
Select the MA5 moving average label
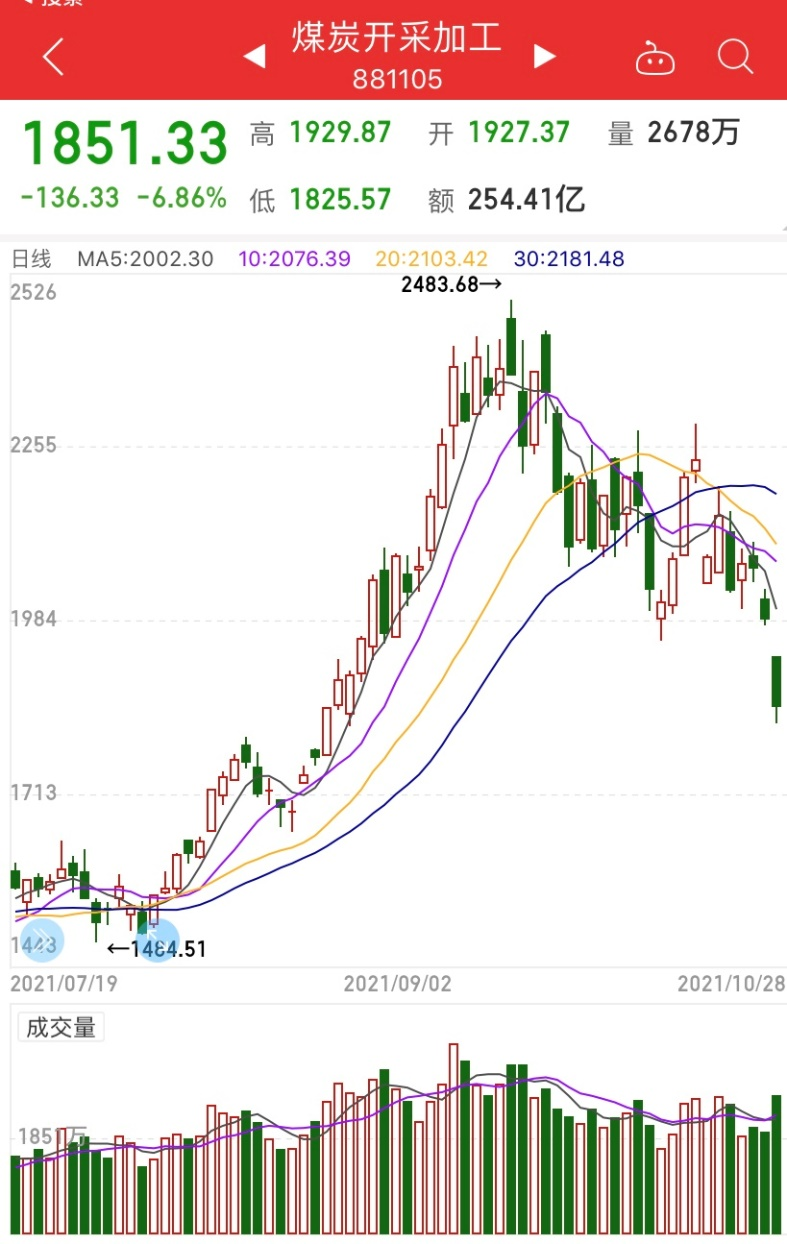146,259
